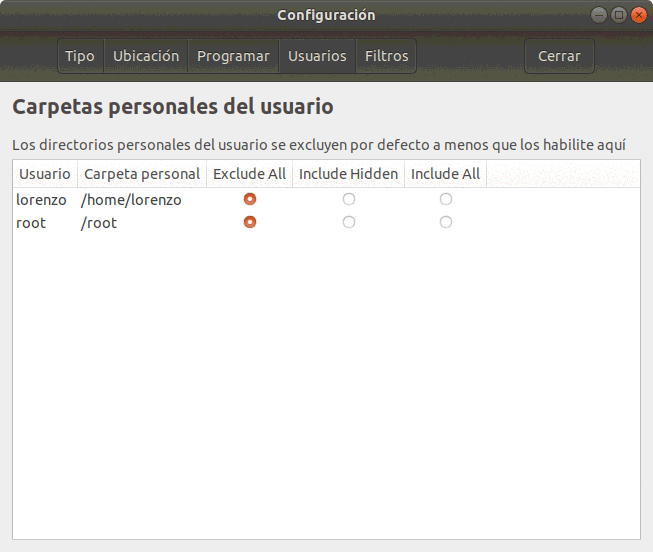Screen dimensions: 653x552
Task: Select Exclude All for lorenzo
Action: (x=250, y=199)
